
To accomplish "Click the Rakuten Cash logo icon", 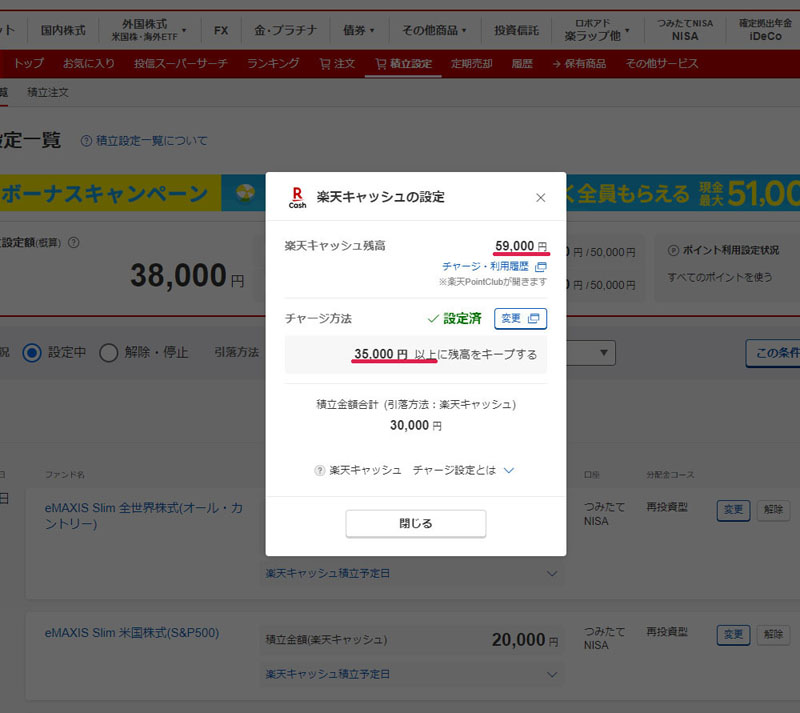I will coord(297,197).
